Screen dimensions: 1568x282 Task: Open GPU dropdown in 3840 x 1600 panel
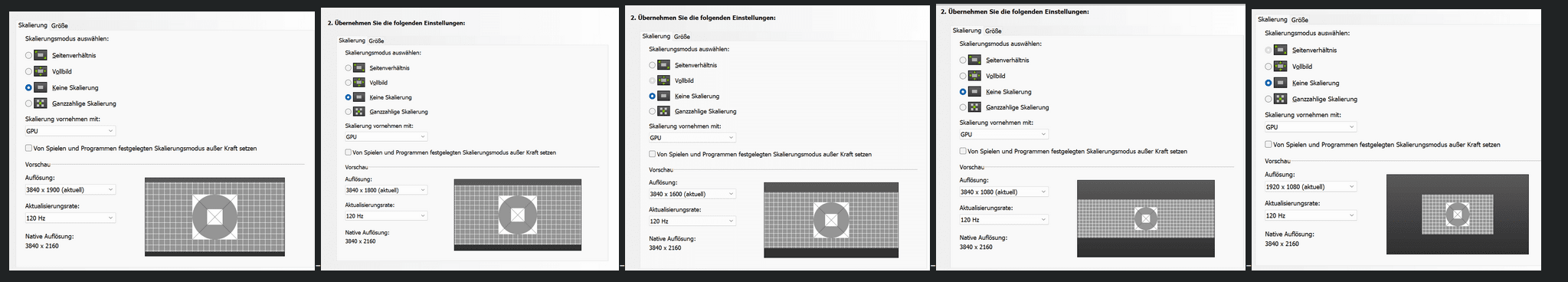click(692, 137)
